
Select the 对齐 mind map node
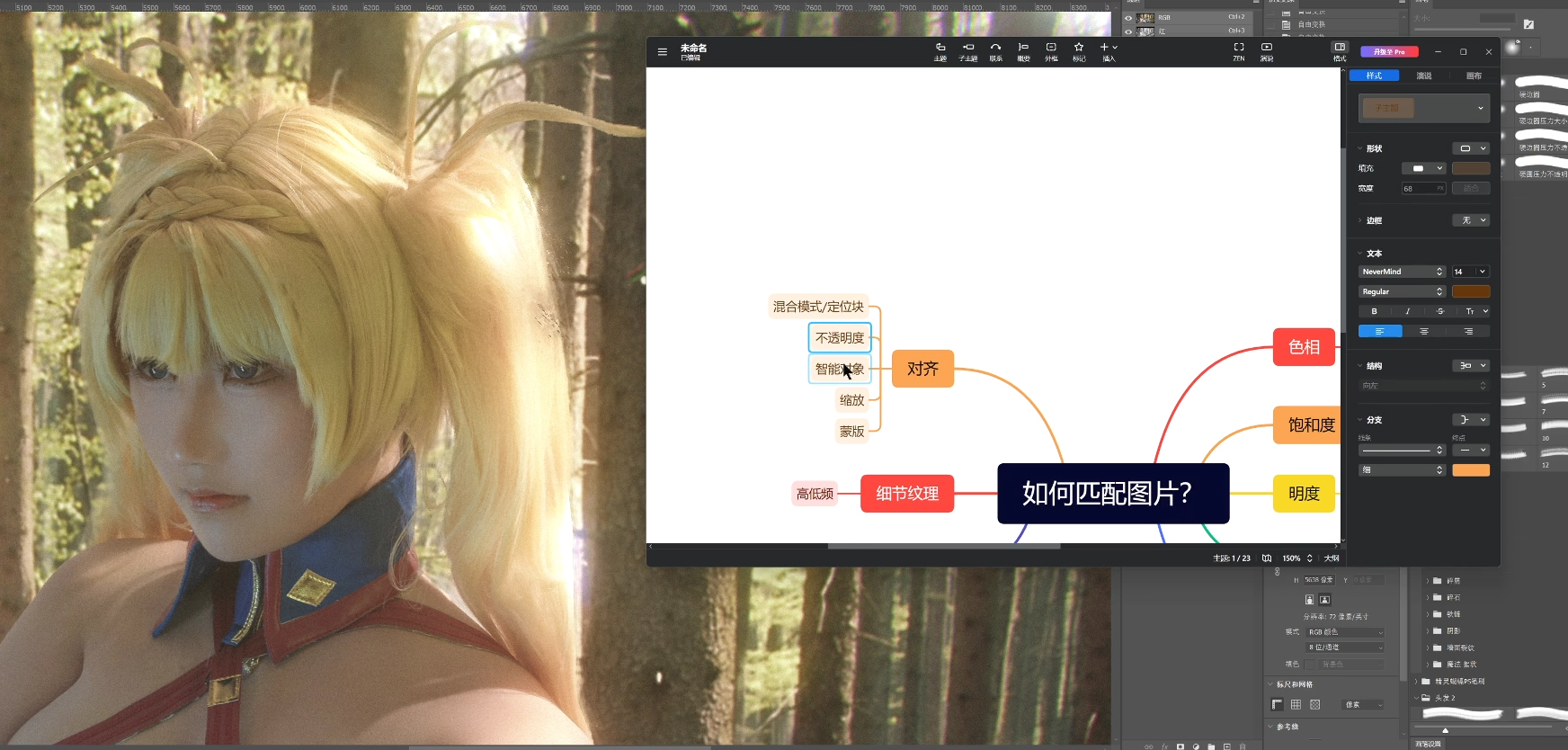coord(922,369)
